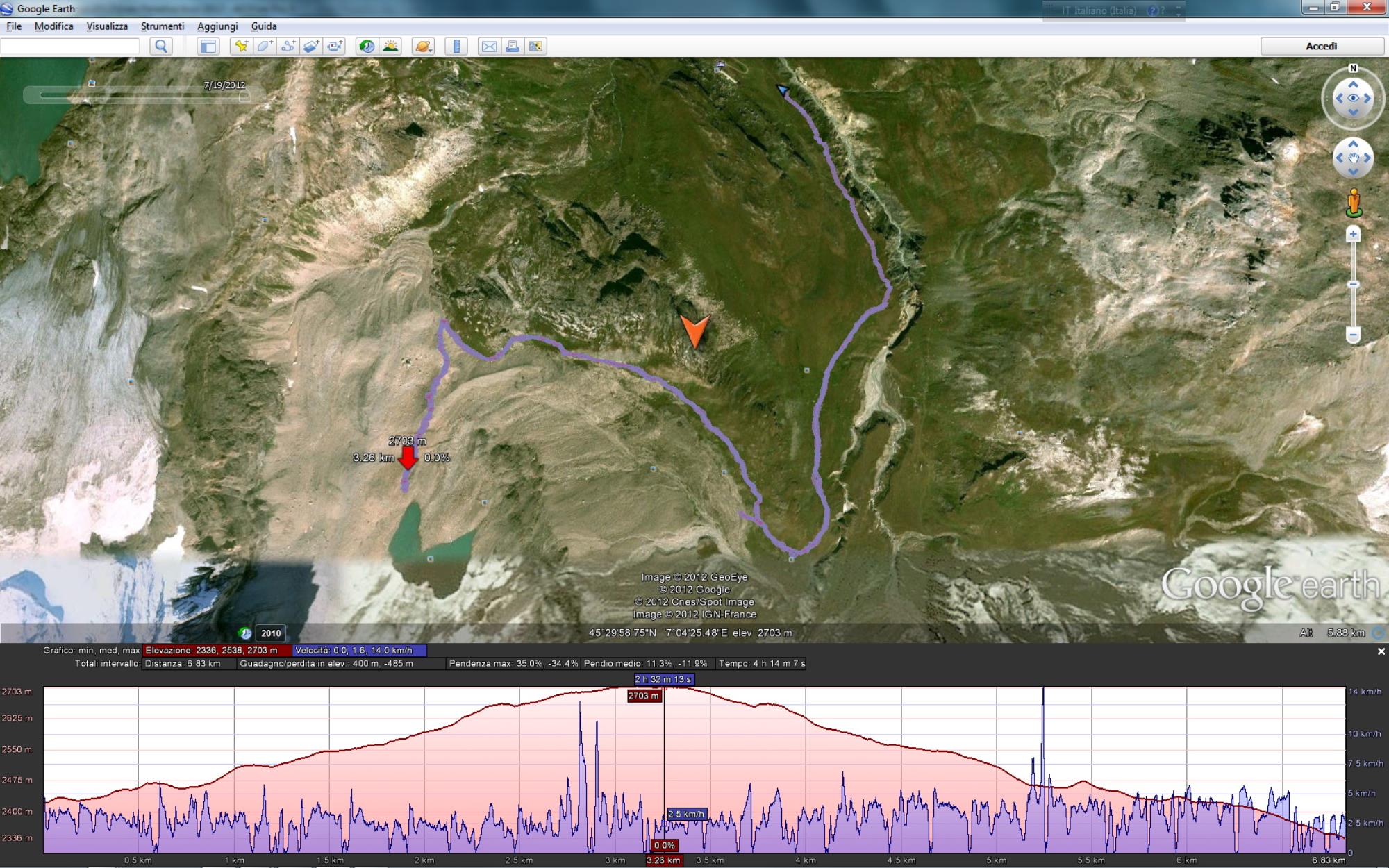Open the Modifica menu
This screenshot has height=868, width=1389.
click(53, 26)
